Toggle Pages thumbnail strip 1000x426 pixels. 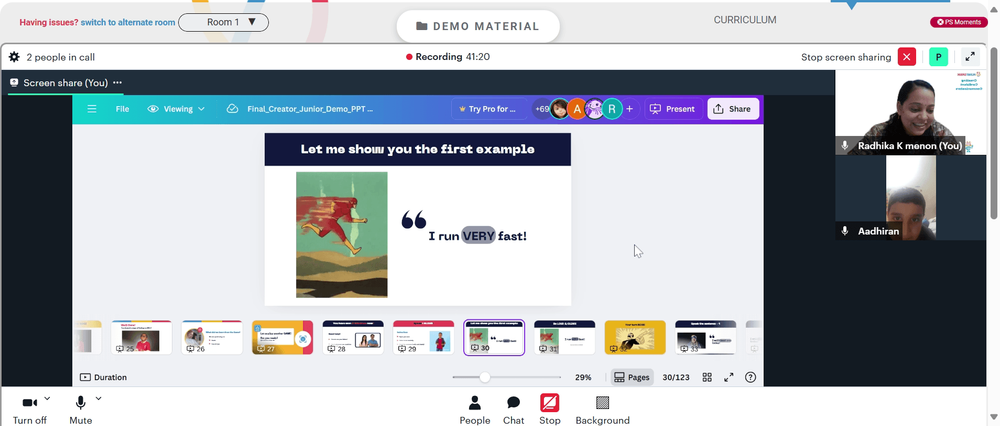[631, 378]
